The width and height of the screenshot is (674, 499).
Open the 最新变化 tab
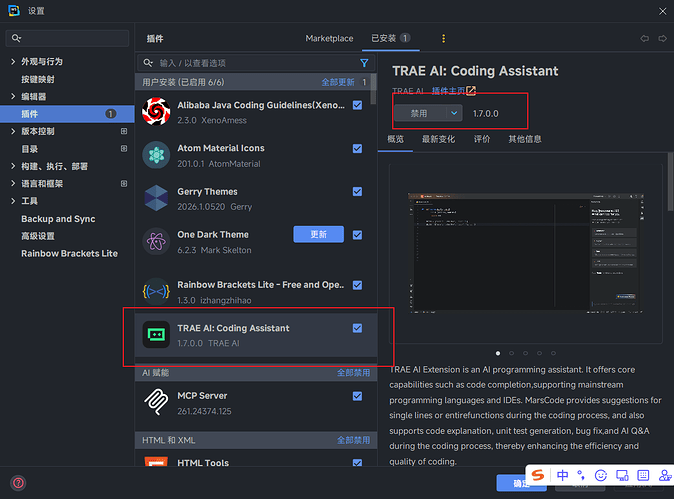(x=438, y=139)
